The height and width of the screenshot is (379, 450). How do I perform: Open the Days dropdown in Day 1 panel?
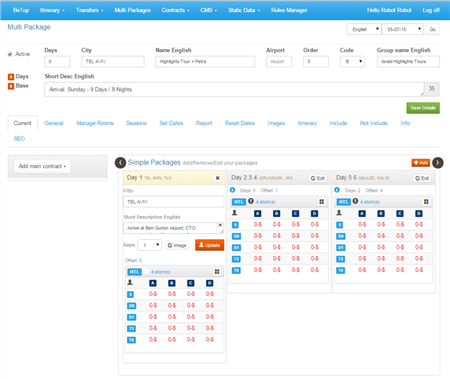point(150,245)
